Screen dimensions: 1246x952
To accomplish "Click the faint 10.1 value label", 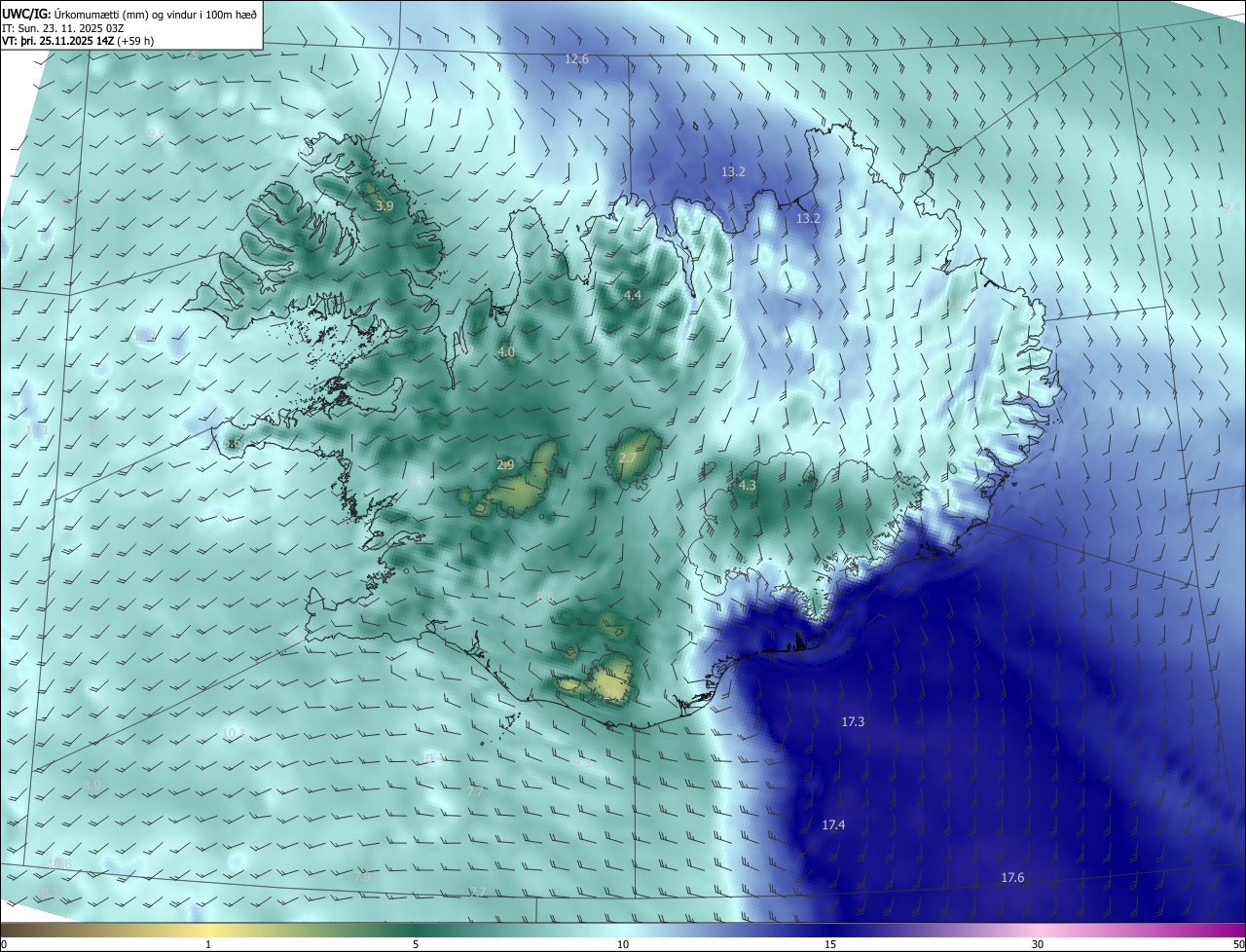I will tap(234, 733).
